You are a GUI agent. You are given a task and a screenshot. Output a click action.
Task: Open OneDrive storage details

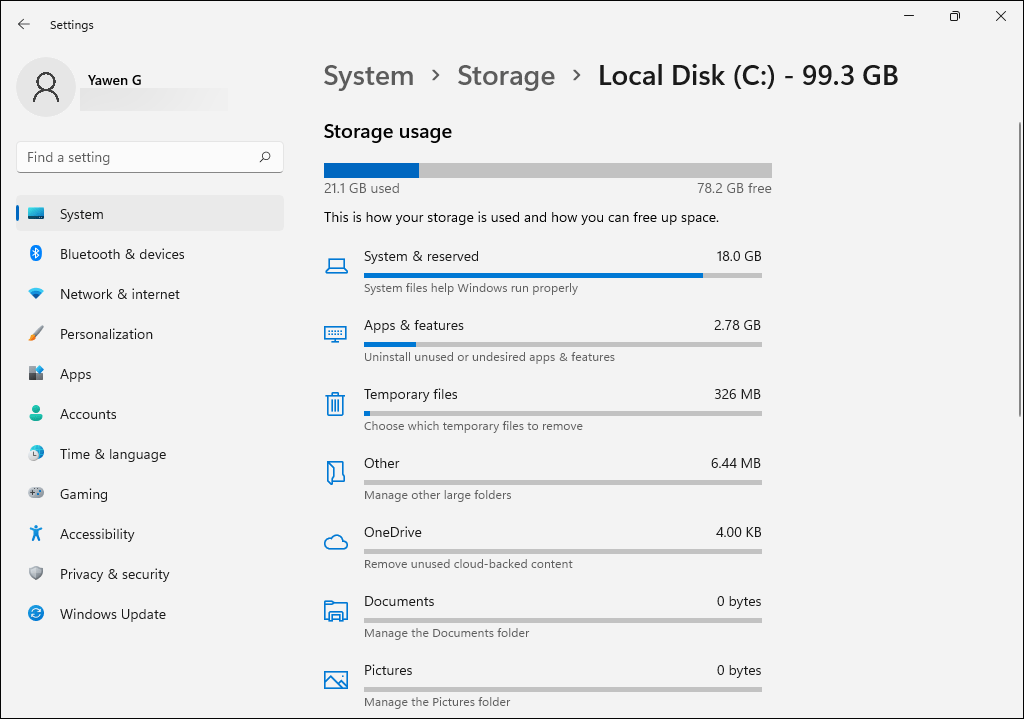tap(543, 547)
